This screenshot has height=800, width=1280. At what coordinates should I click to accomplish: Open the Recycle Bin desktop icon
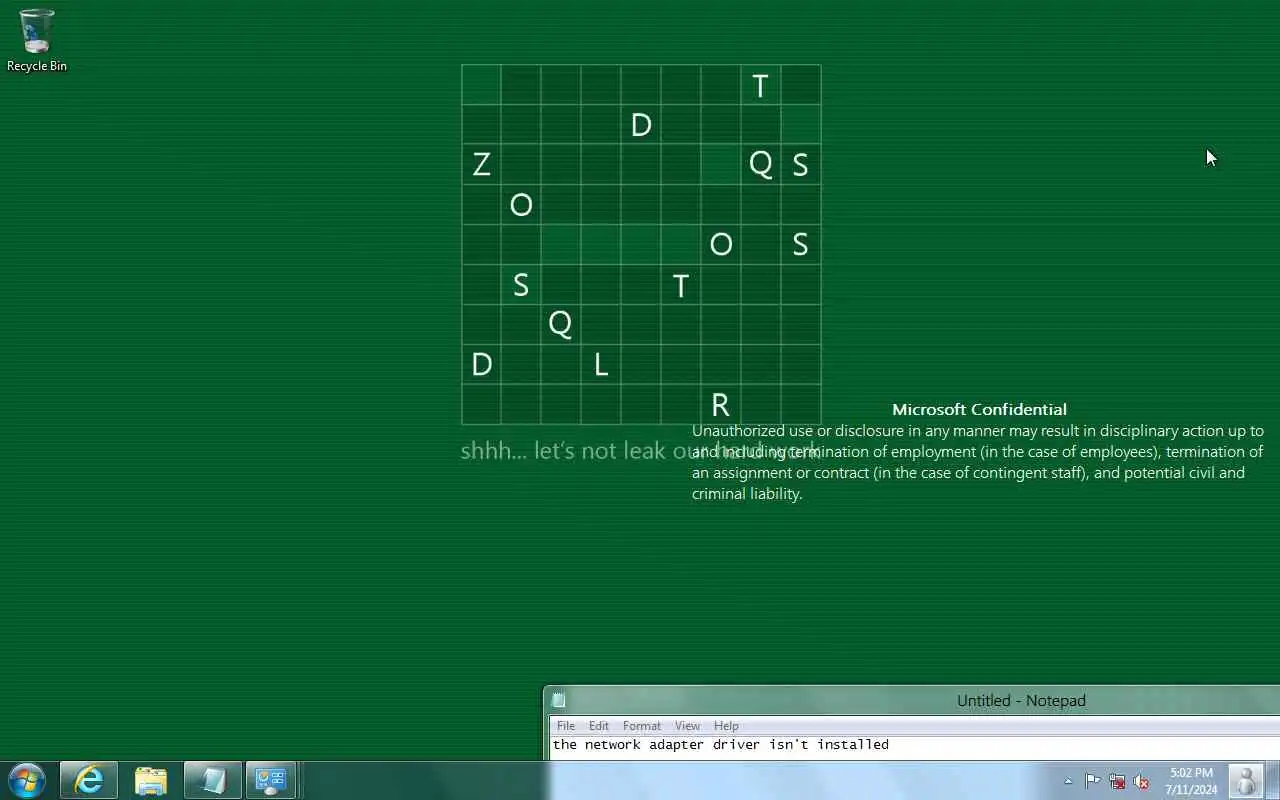pos(37,41)
